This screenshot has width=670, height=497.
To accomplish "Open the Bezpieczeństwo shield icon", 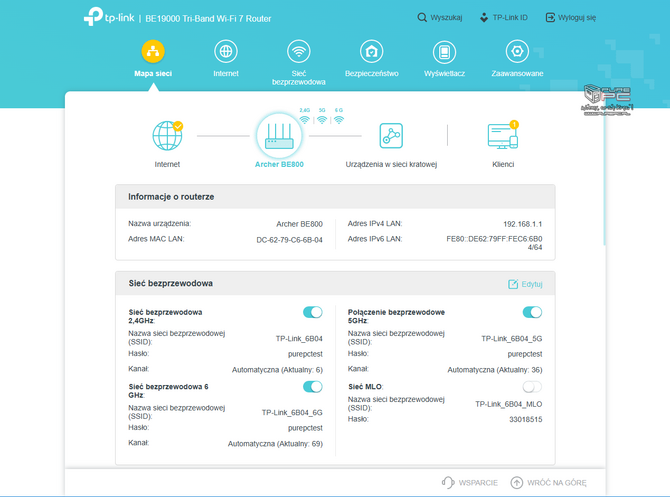I will click(x=371, y=51).
